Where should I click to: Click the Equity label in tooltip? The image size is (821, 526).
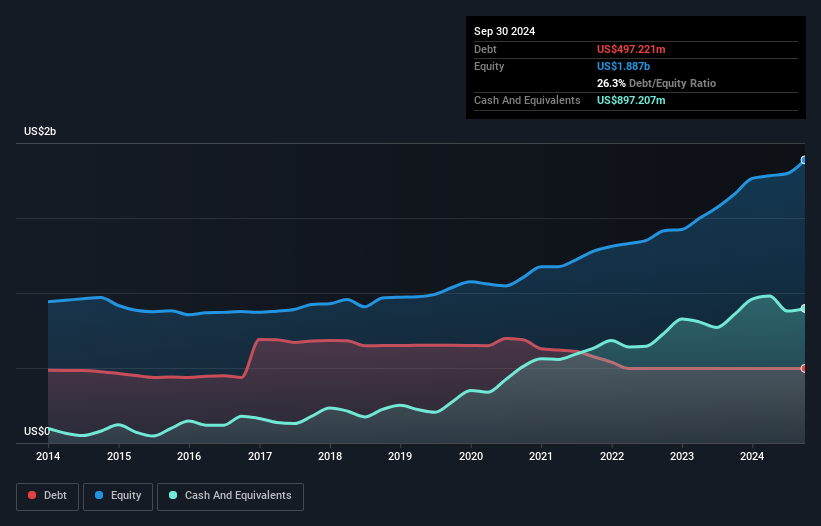(489, 66)
